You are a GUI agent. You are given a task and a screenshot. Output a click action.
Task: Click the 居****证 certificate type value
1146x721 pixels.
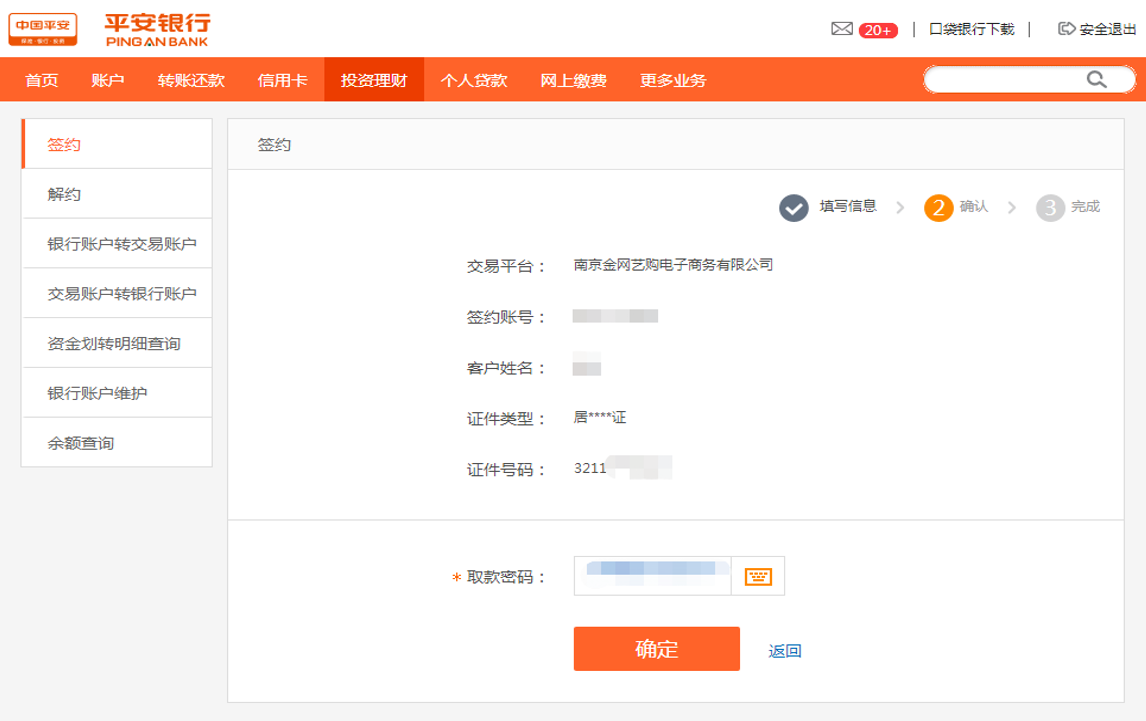point(600,418)
